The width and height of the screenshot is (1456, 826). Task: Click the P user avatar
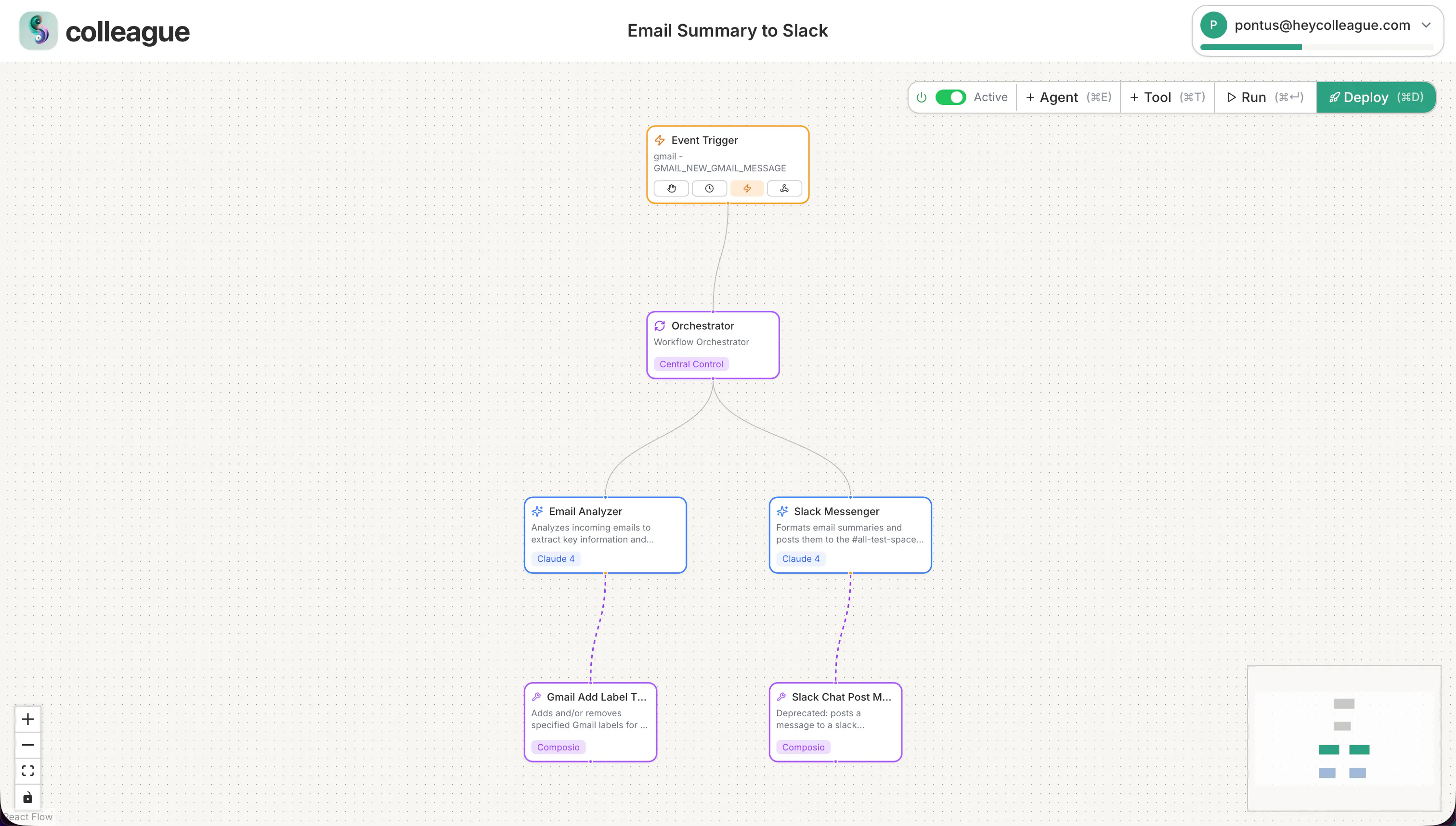(1213, 25)
